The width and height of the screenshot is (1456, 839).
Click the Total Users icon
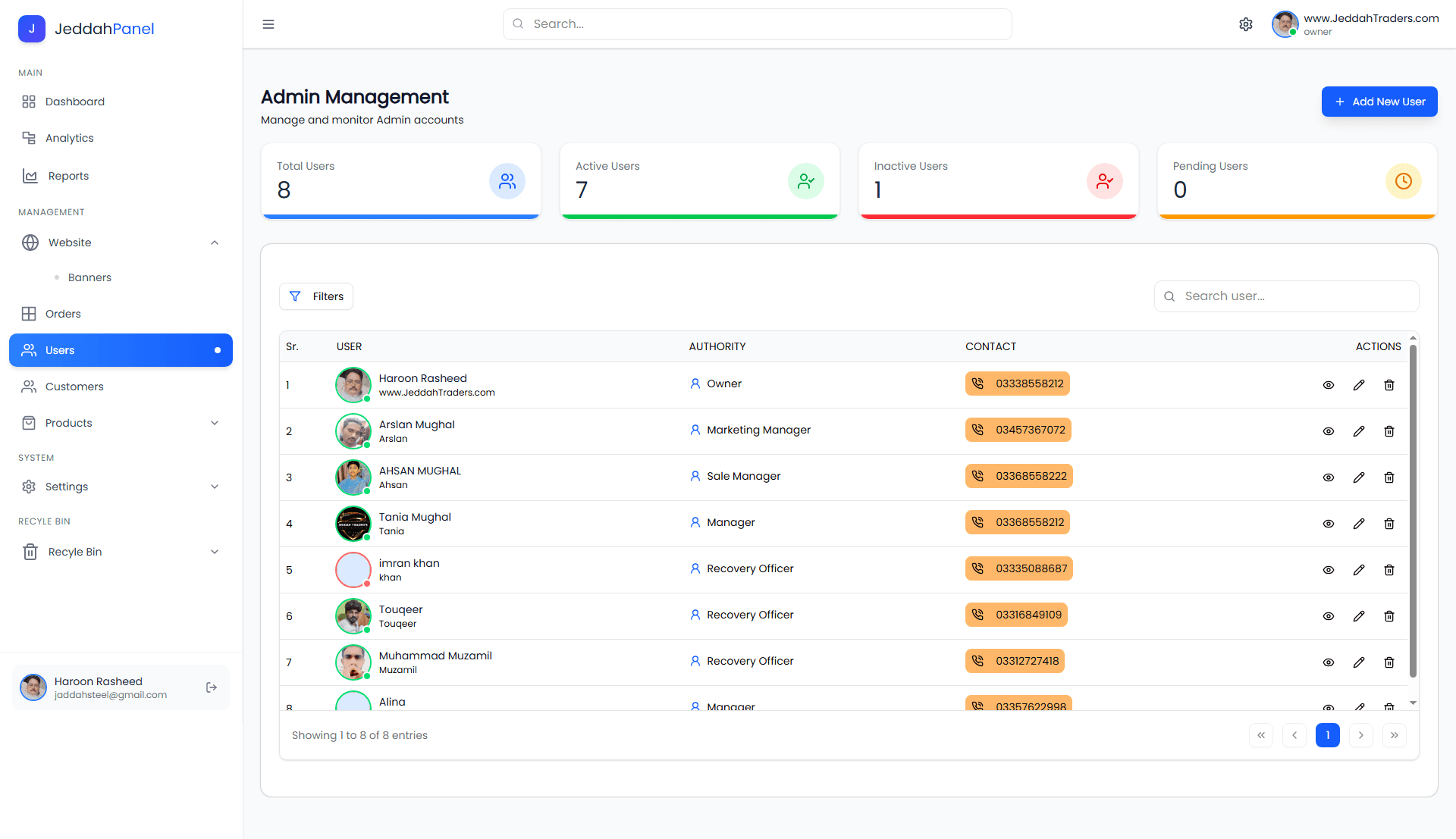click(507, 181)
